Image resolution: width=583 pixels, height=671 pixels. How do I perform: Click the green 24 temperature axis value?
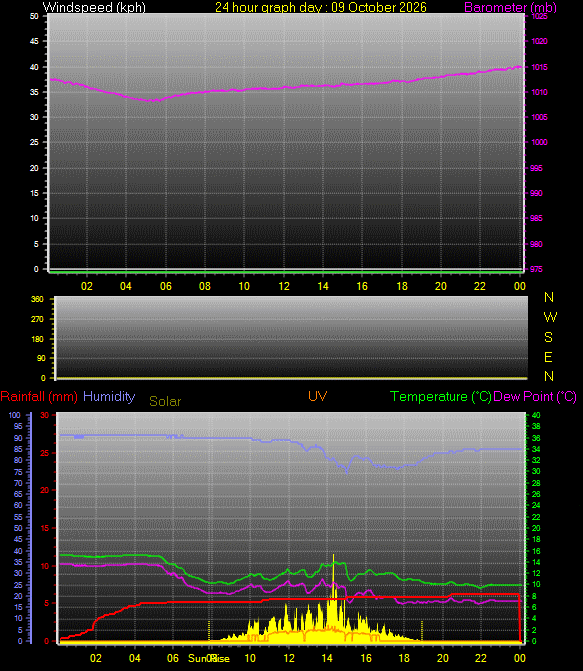point(536,505)
